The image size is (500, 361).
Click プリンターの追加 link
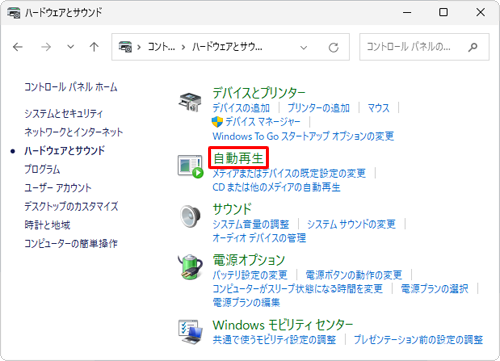[x=319, y=108]
